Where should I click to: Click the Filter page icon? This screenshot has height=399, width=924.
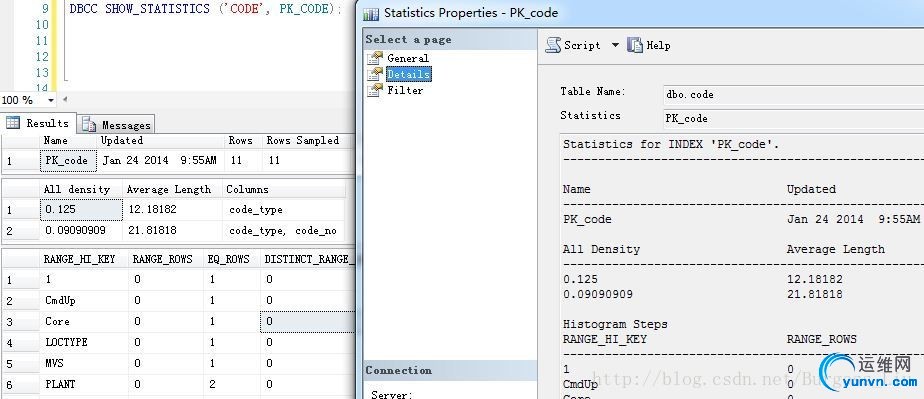click(375, 90)
